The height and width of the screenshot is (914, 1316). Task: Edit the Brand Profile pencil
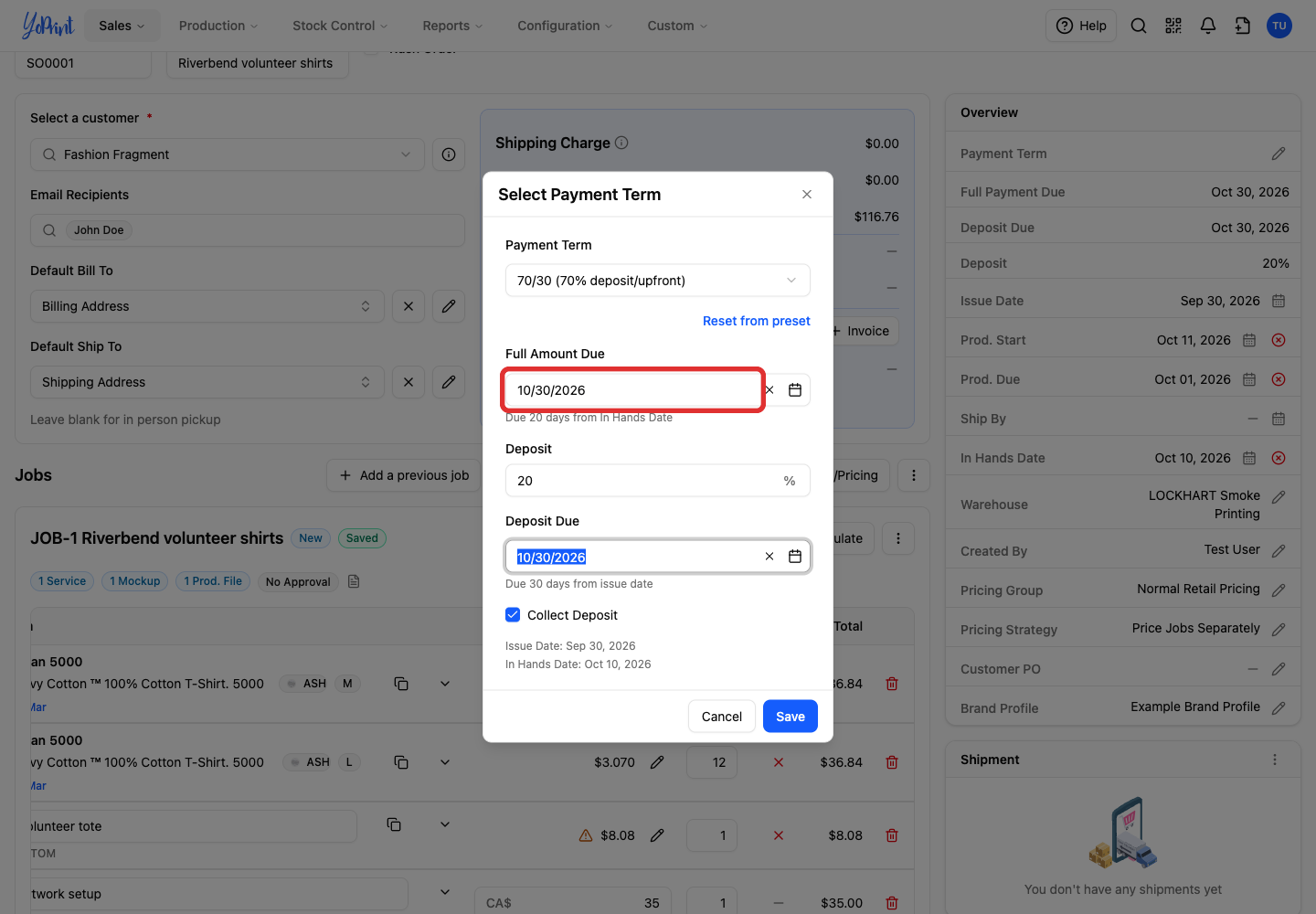[x=1279, y=708]
